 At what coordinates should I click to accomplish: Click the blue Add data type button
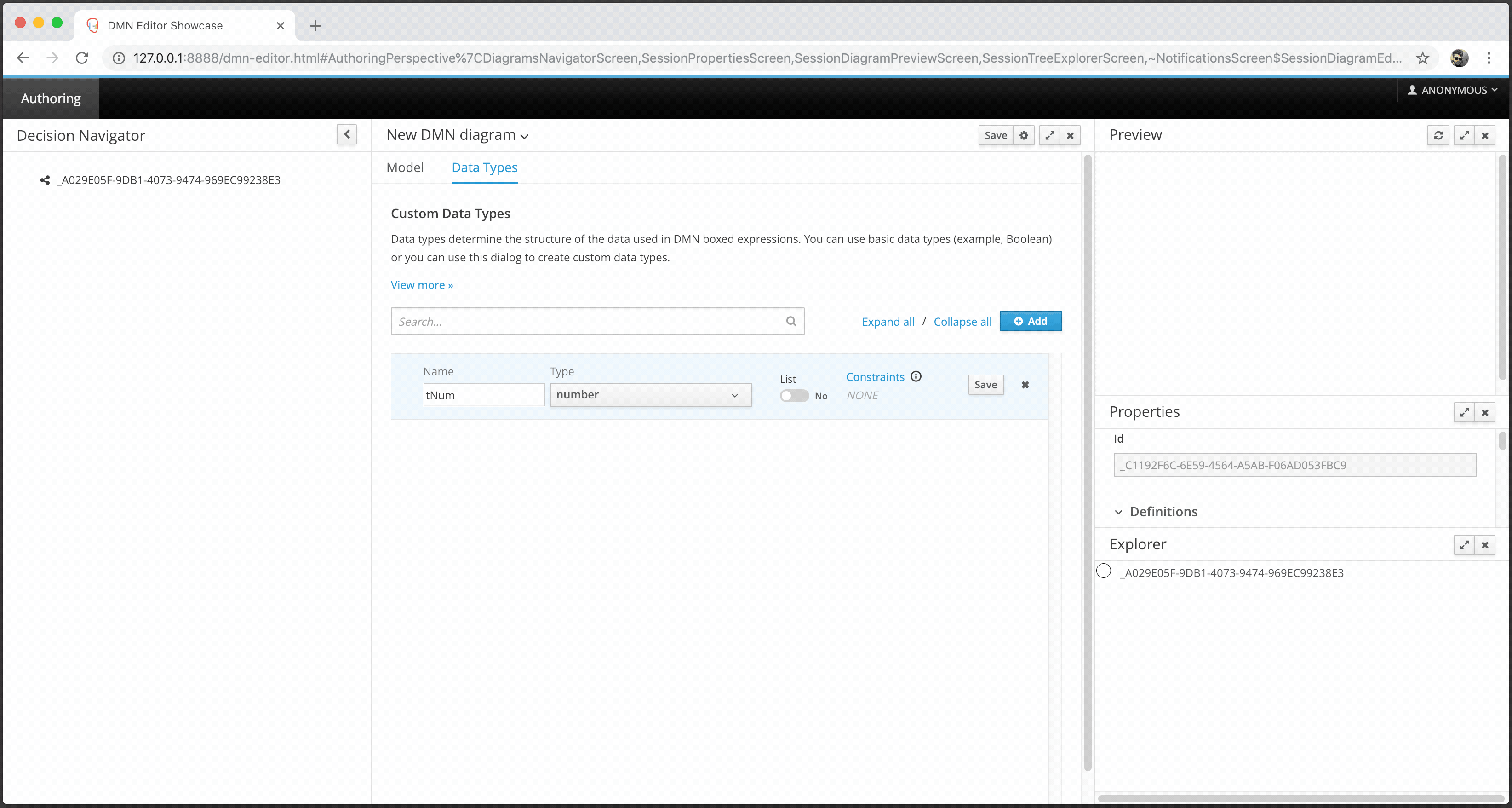click(1030, 321)
